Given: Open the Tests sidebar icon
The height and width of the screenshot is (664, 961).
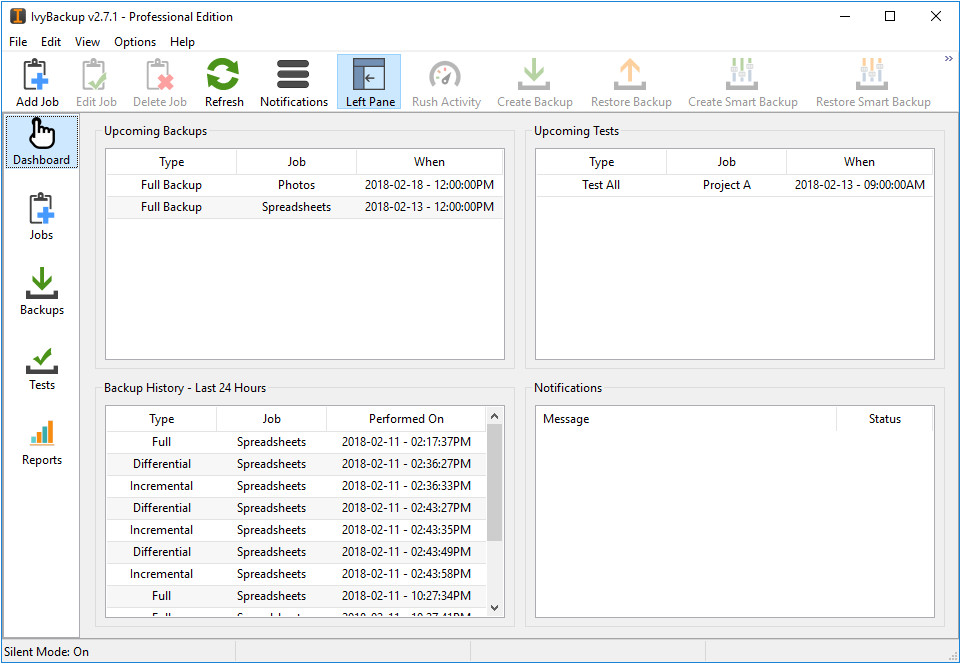Looking at the screenshot, I should click(x=42, y=366).
